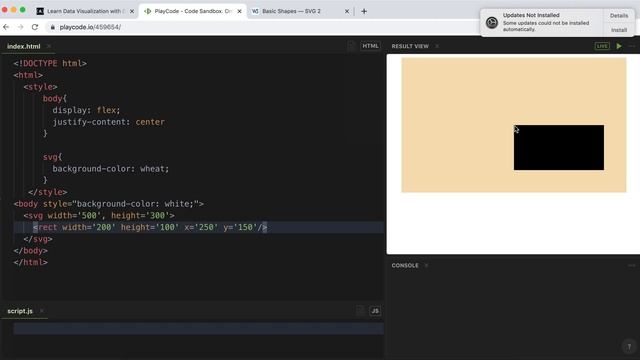Viewport: 640px width, 360px height.
Task: Click the 'body{' selector line
Action: 55,98
